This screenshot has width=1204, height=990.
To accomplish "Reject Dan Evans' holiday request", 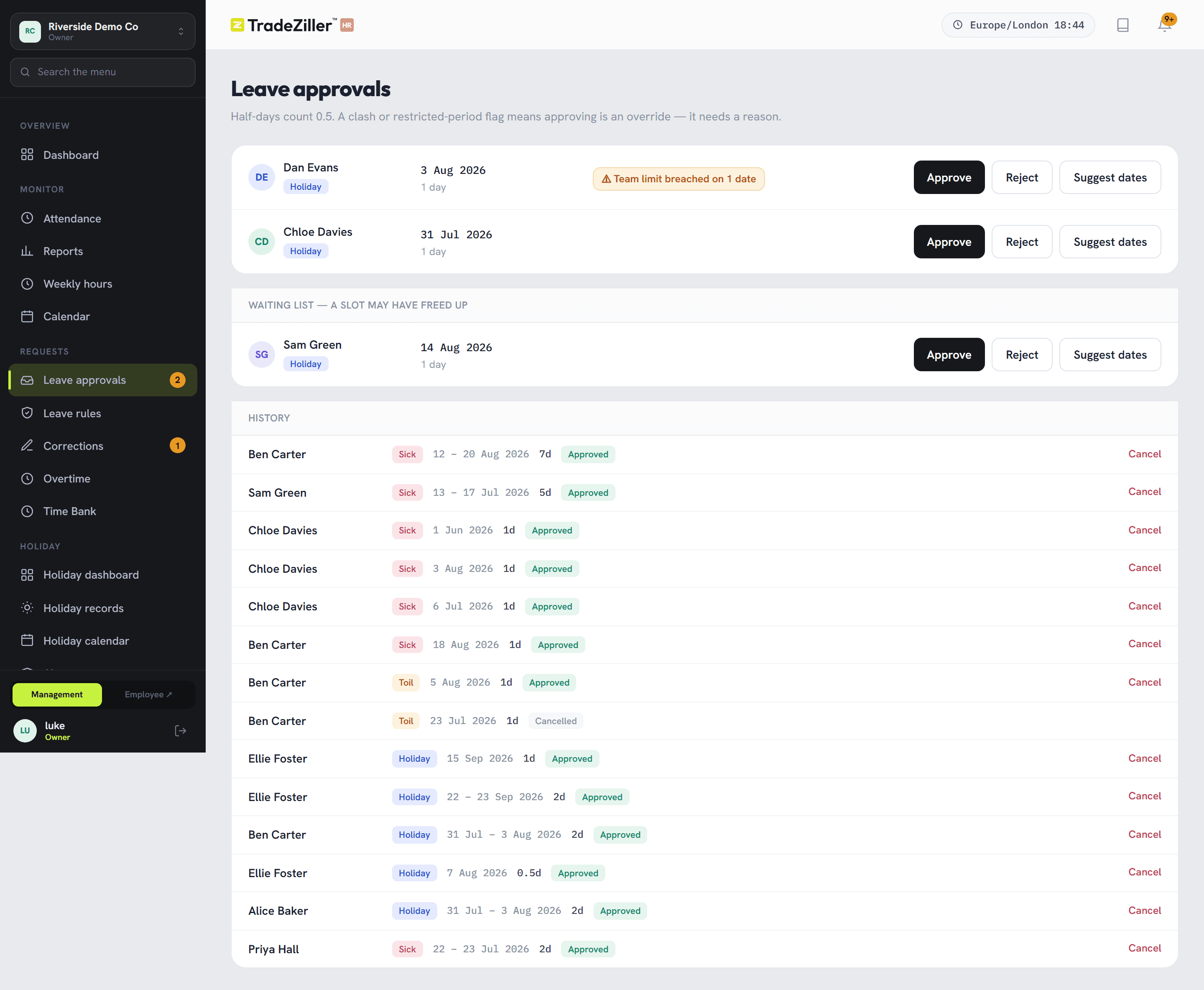I will [1021, 177].
